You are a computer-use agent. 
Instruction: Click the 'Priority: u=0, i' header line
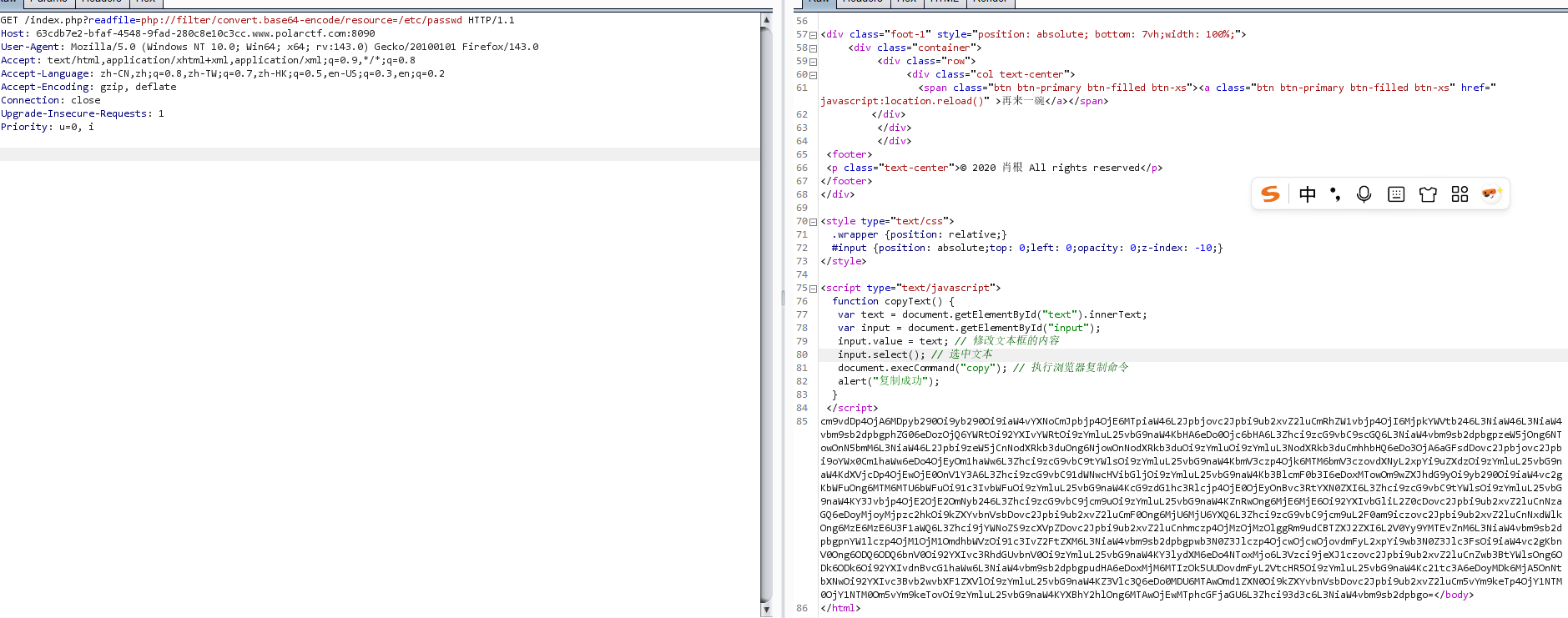(48, 127)
